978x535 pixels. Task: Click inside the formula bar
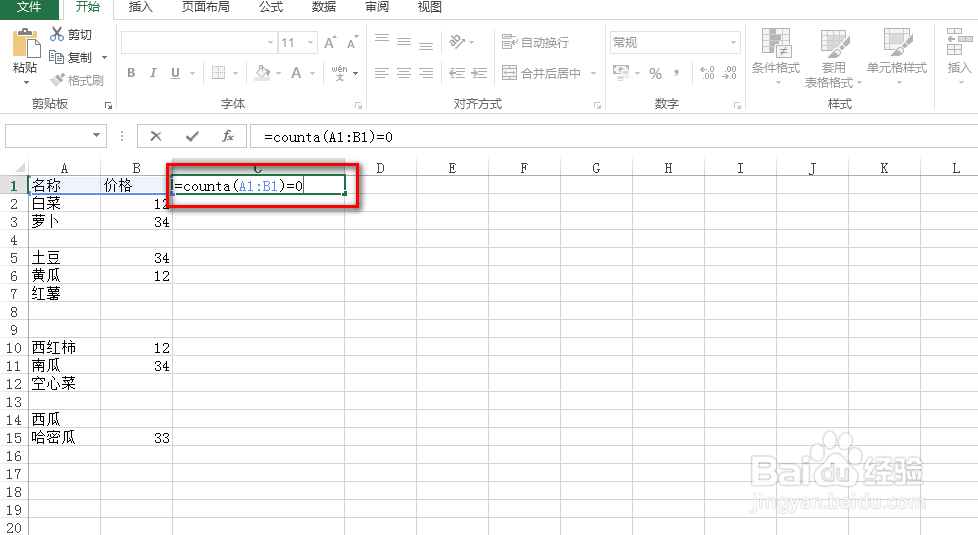point(614,137)
